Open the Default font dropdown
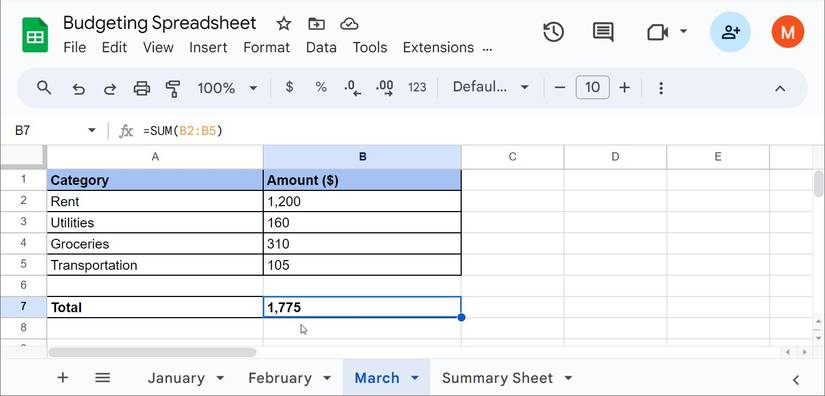Screen dimensions: 825x396 coord(490,87)
